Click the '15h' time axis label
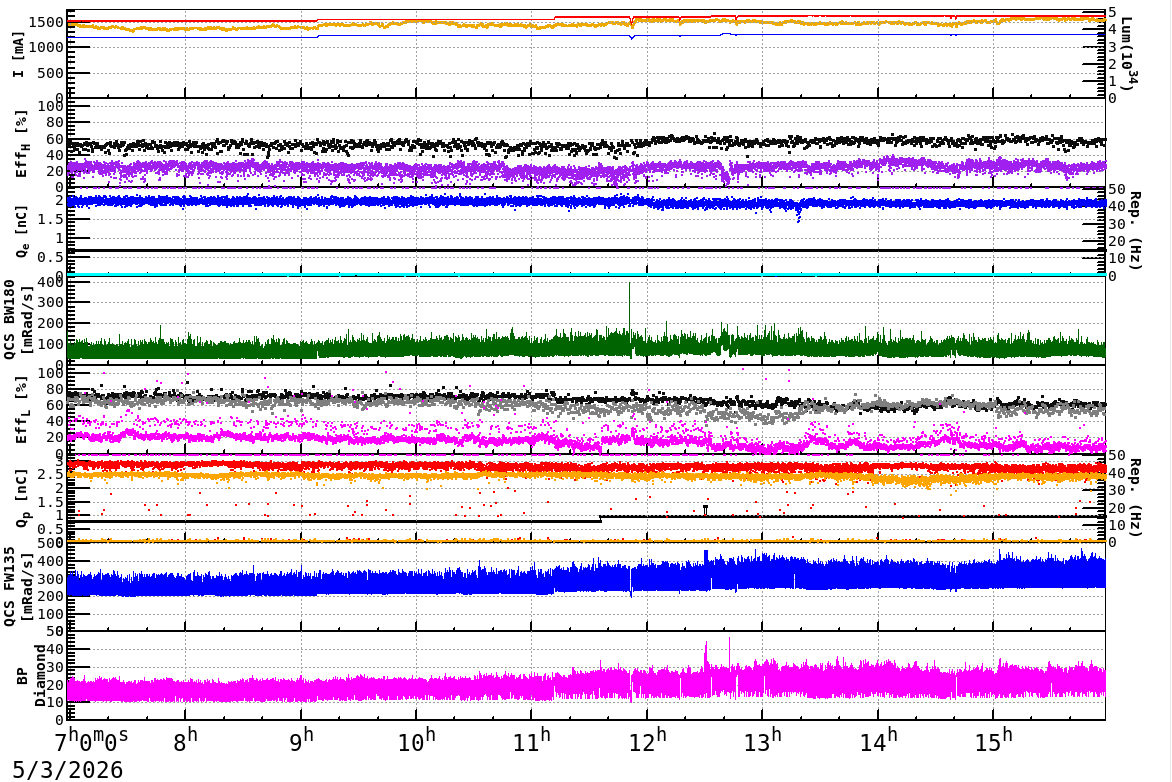 click(x=993, y=740)
